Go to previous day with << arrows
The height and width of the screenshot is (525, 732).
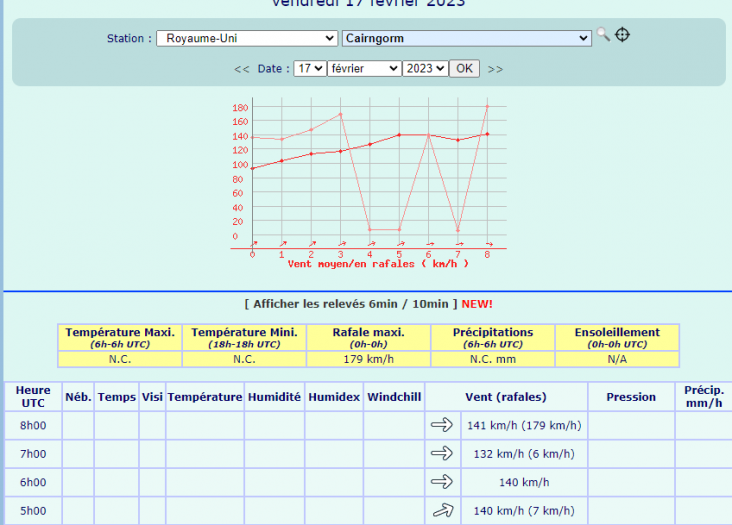(x=242, y=69)
